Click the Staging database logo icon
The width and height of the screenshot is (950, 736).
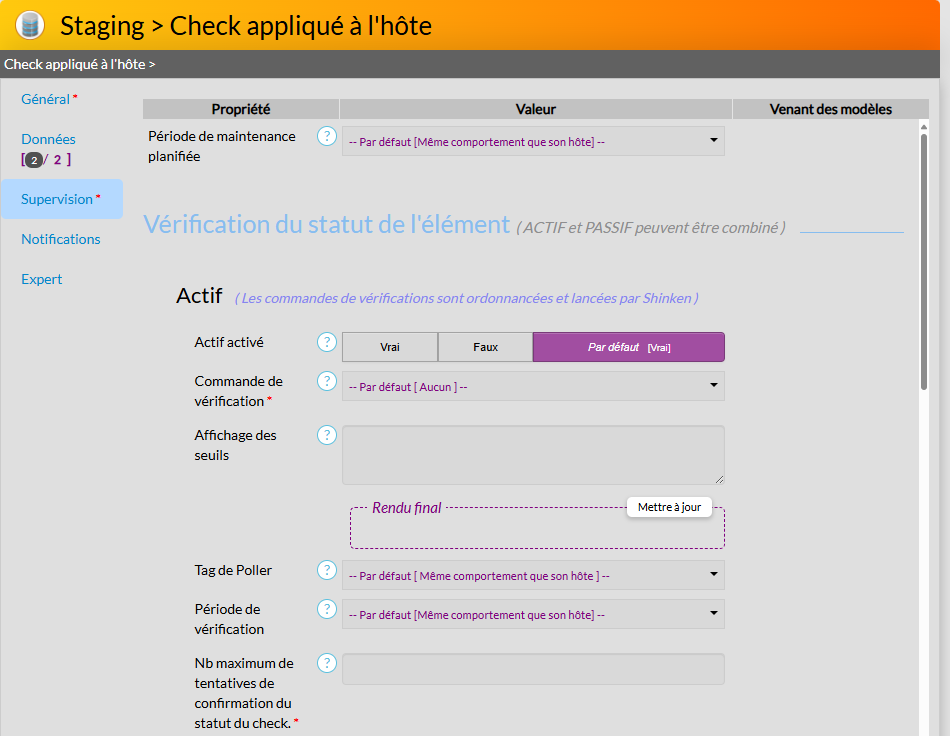click(30, 25)
